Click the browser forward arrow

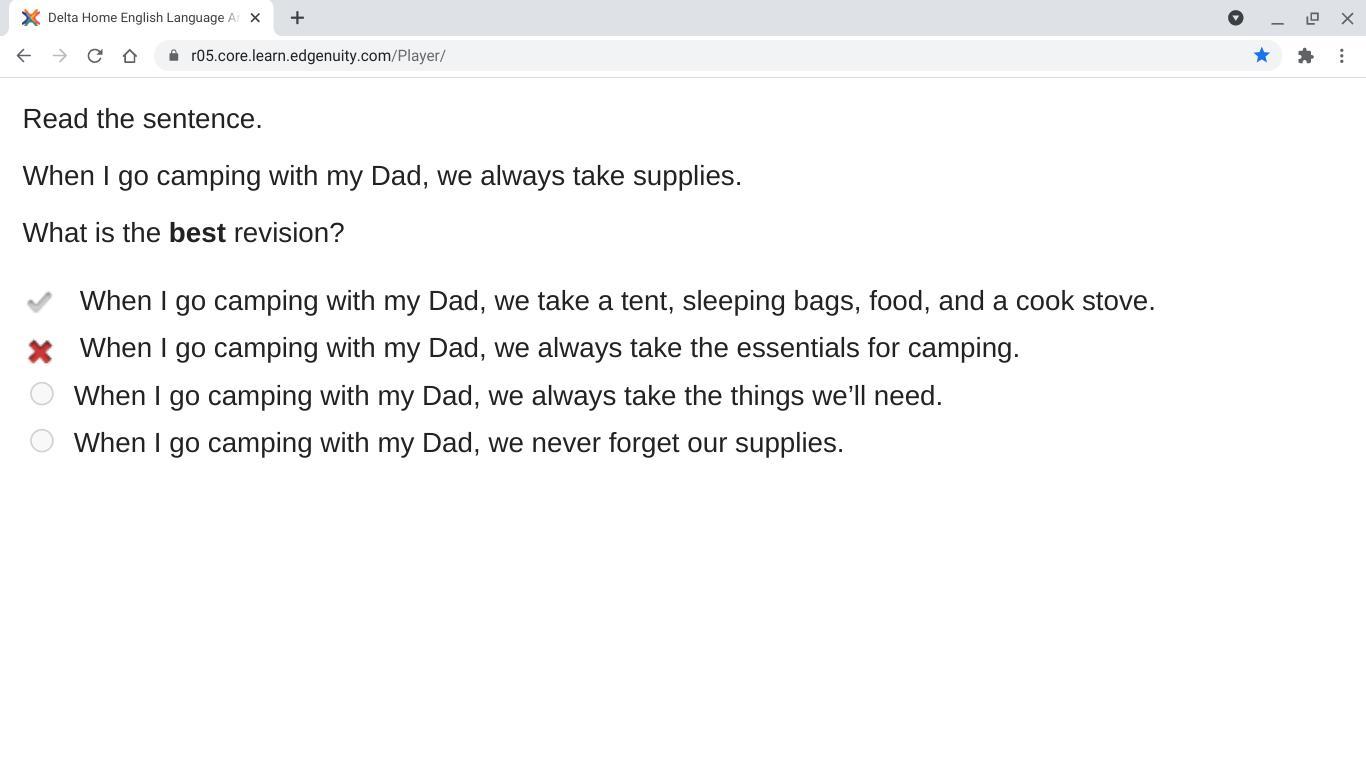tap(59, 56)
